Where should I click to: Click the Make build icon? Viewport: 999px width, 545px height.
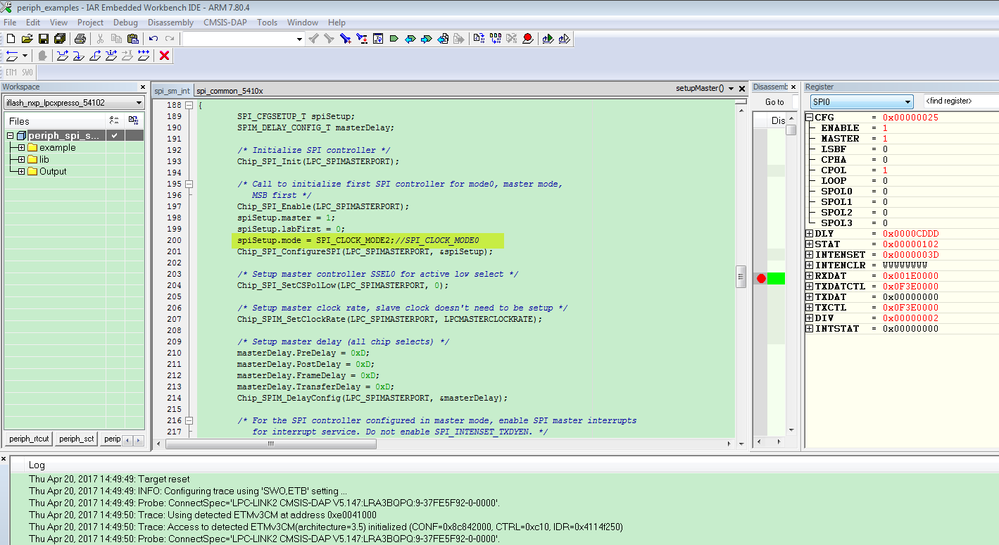496,39
